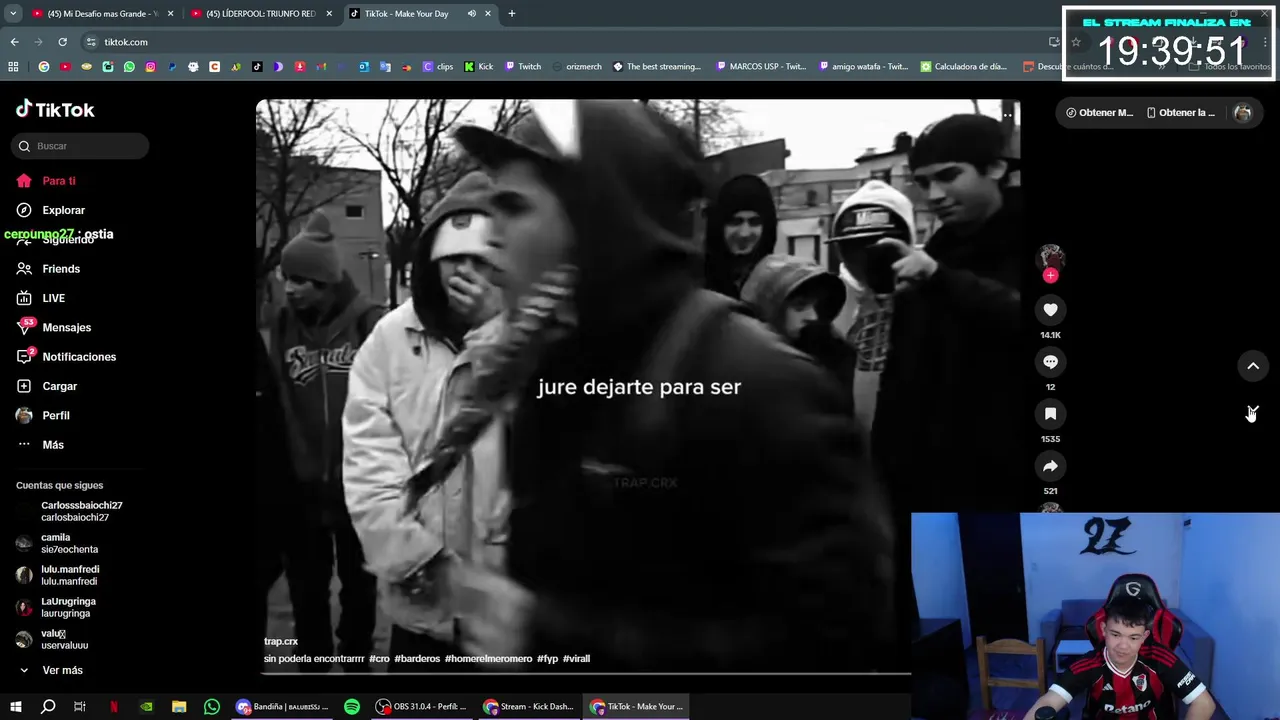This screenshot has width=1280, height=720.
Task: Open Spotify from the taskbar
Action: click(352, 707)
